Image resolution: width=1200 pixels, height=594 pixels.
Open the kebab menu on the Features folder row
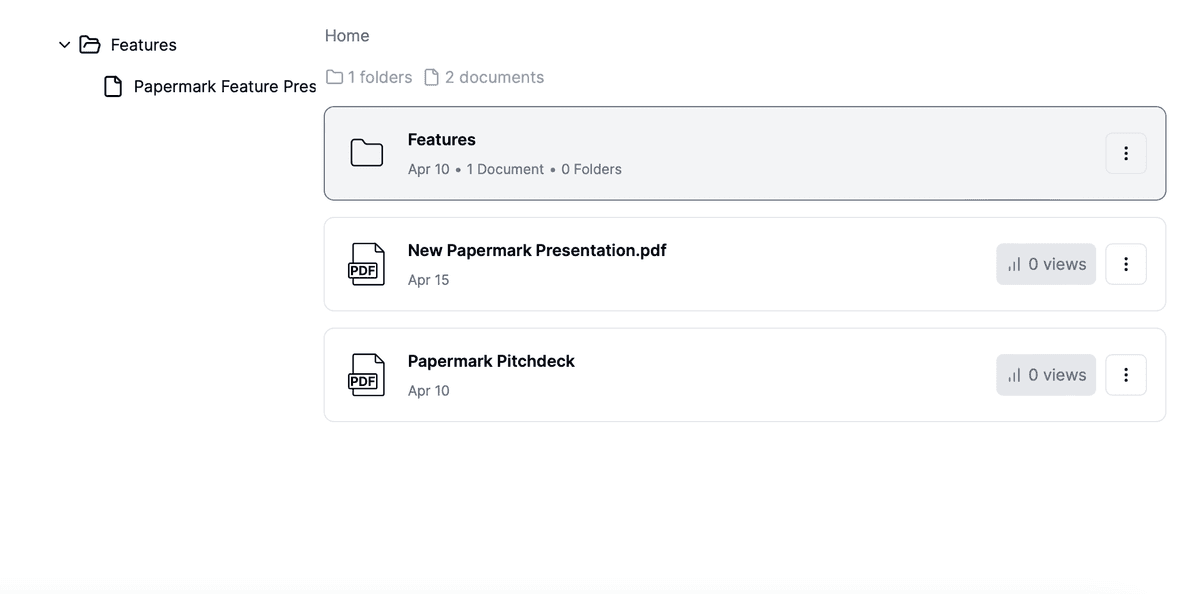click(1126, 153)
